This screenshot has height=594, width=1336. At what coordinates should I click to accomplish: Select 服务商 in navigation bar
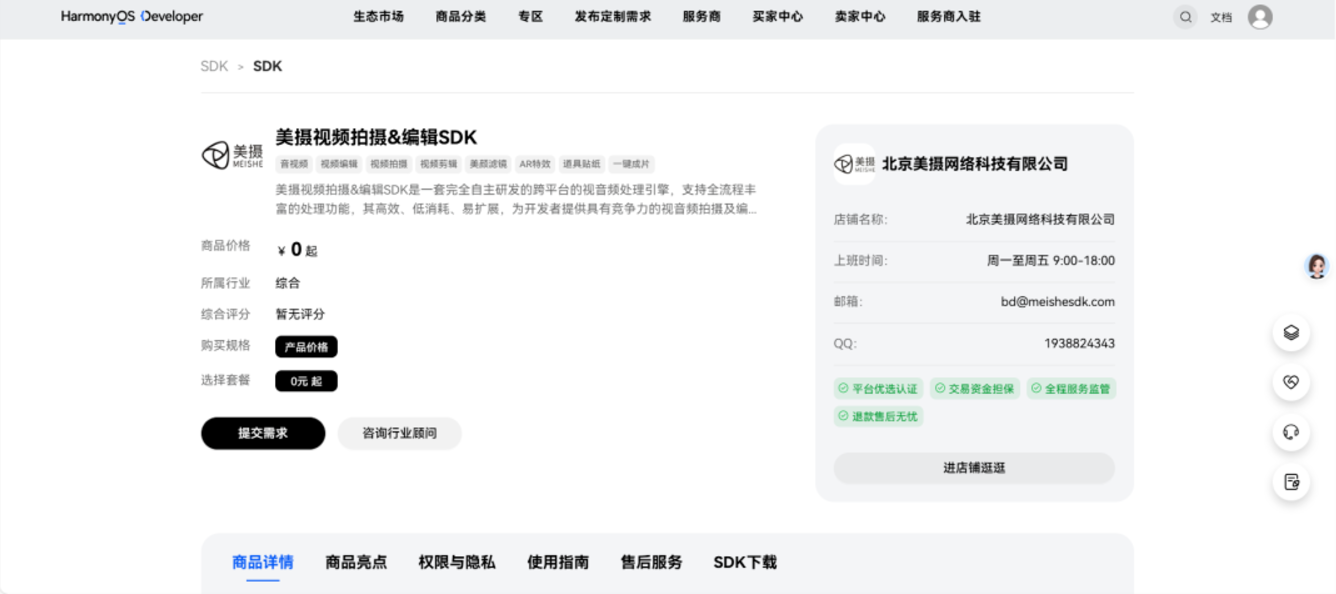[702, 17]
